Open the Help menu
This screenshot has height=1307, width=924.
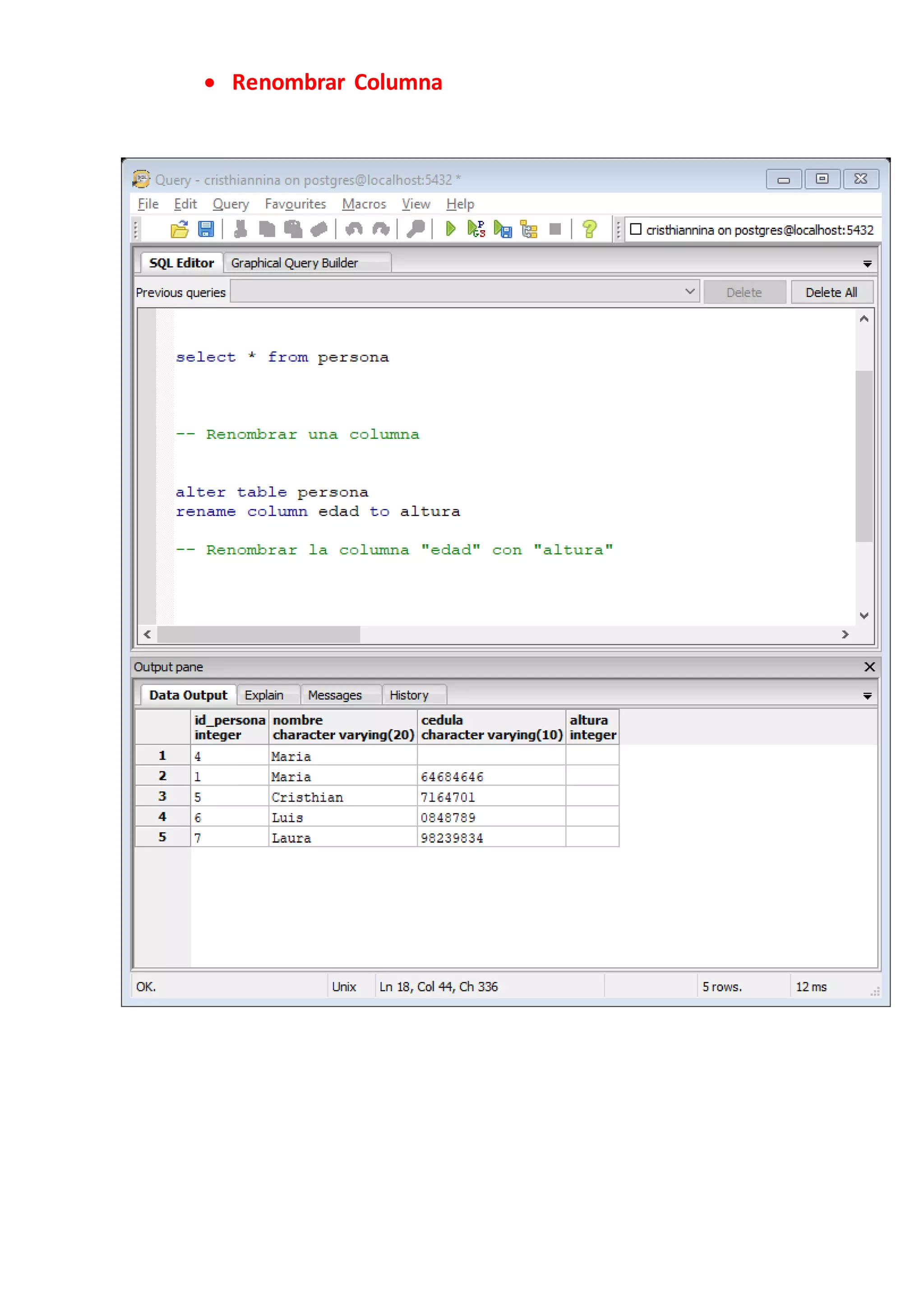click(460, 204)
